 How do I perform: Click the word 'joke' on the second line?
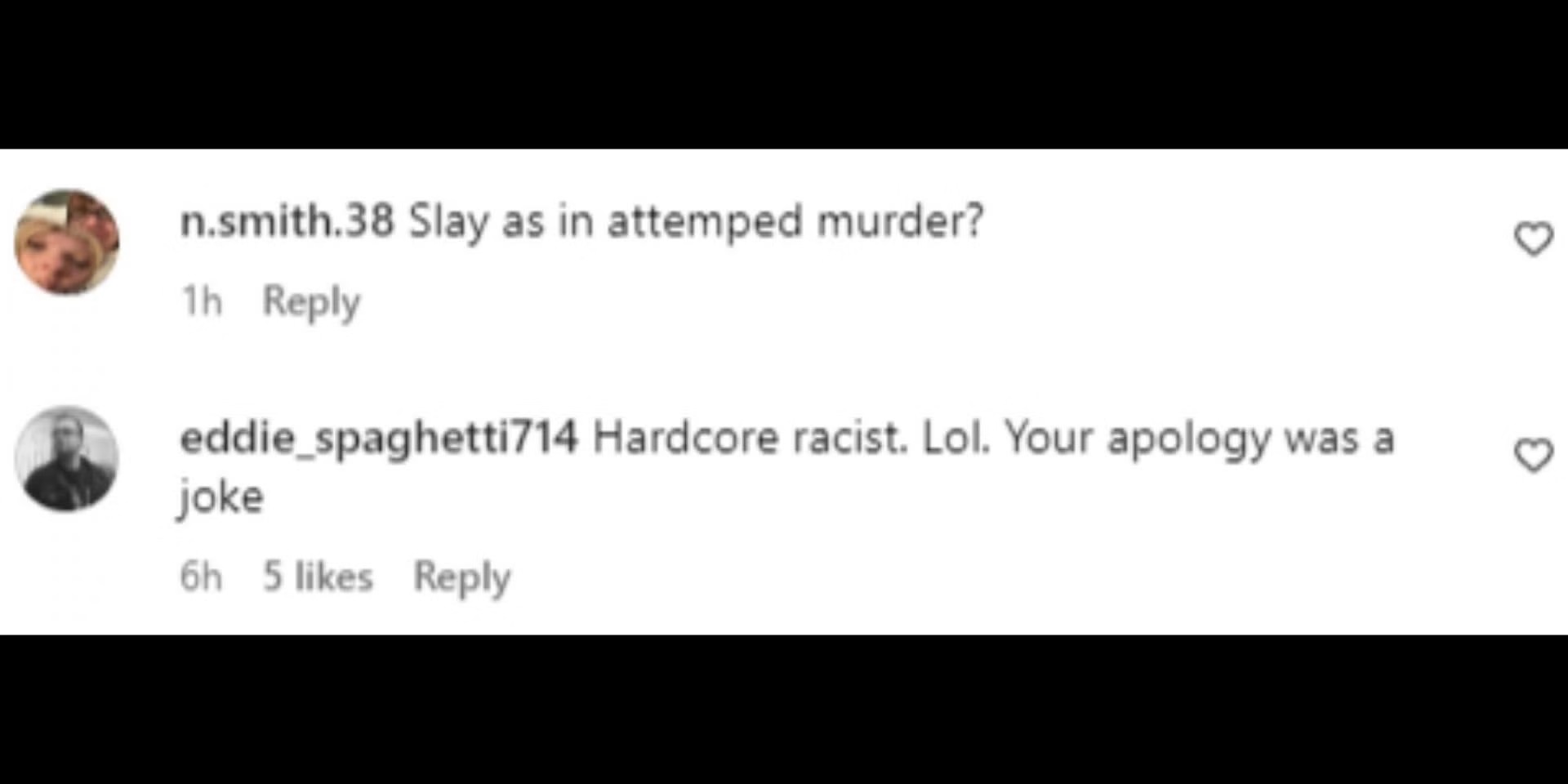221,496
